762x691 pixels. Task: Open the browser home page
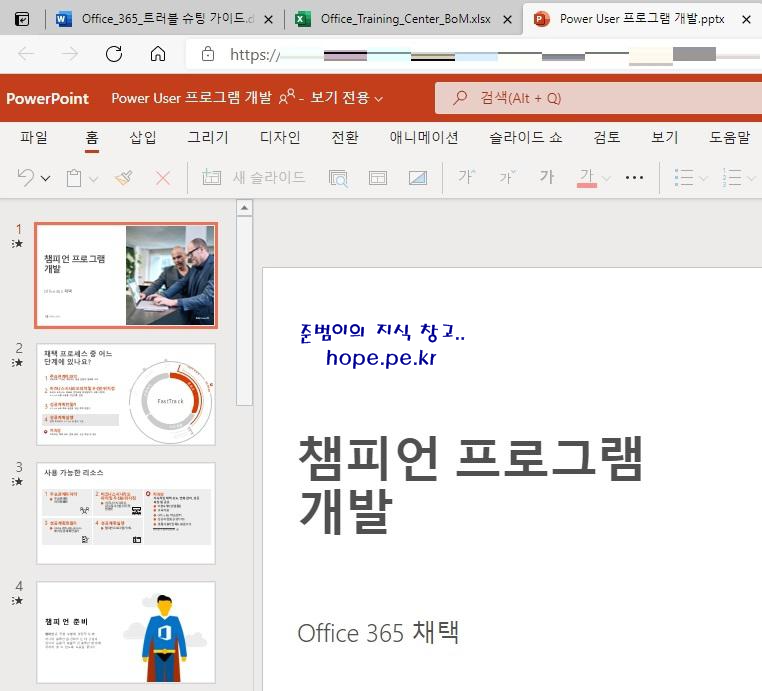[158, 54]
